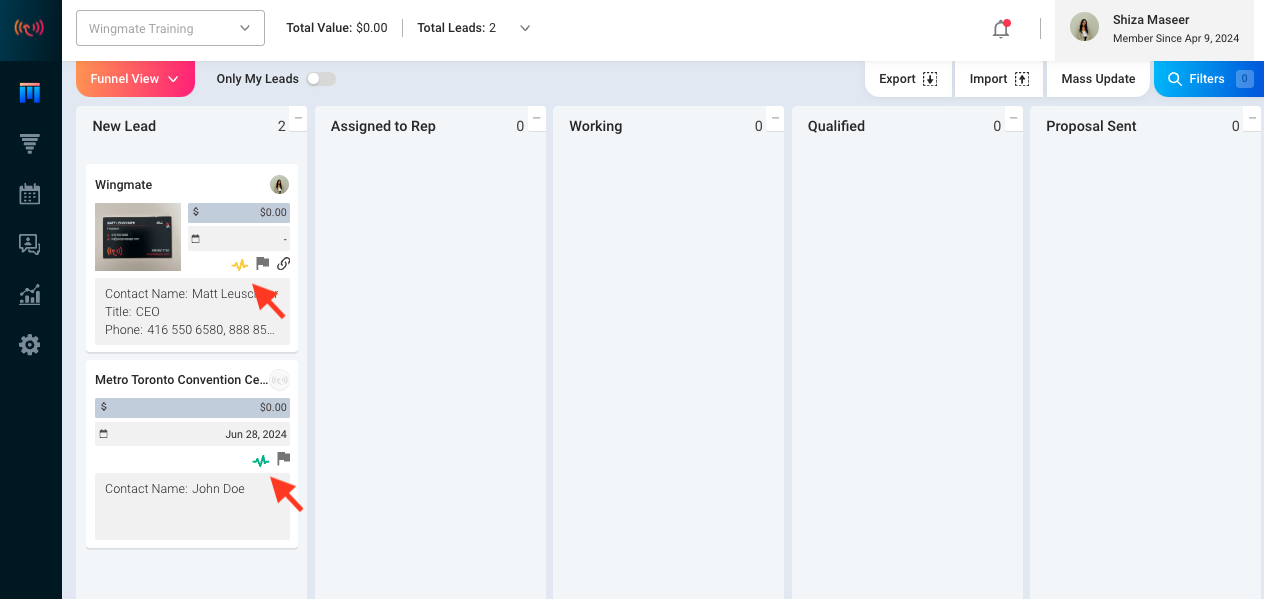Viewport: 1264px width, 599px height.
Task: Collapse the Proposal Sent column
Action: [x=1252, y=118]
